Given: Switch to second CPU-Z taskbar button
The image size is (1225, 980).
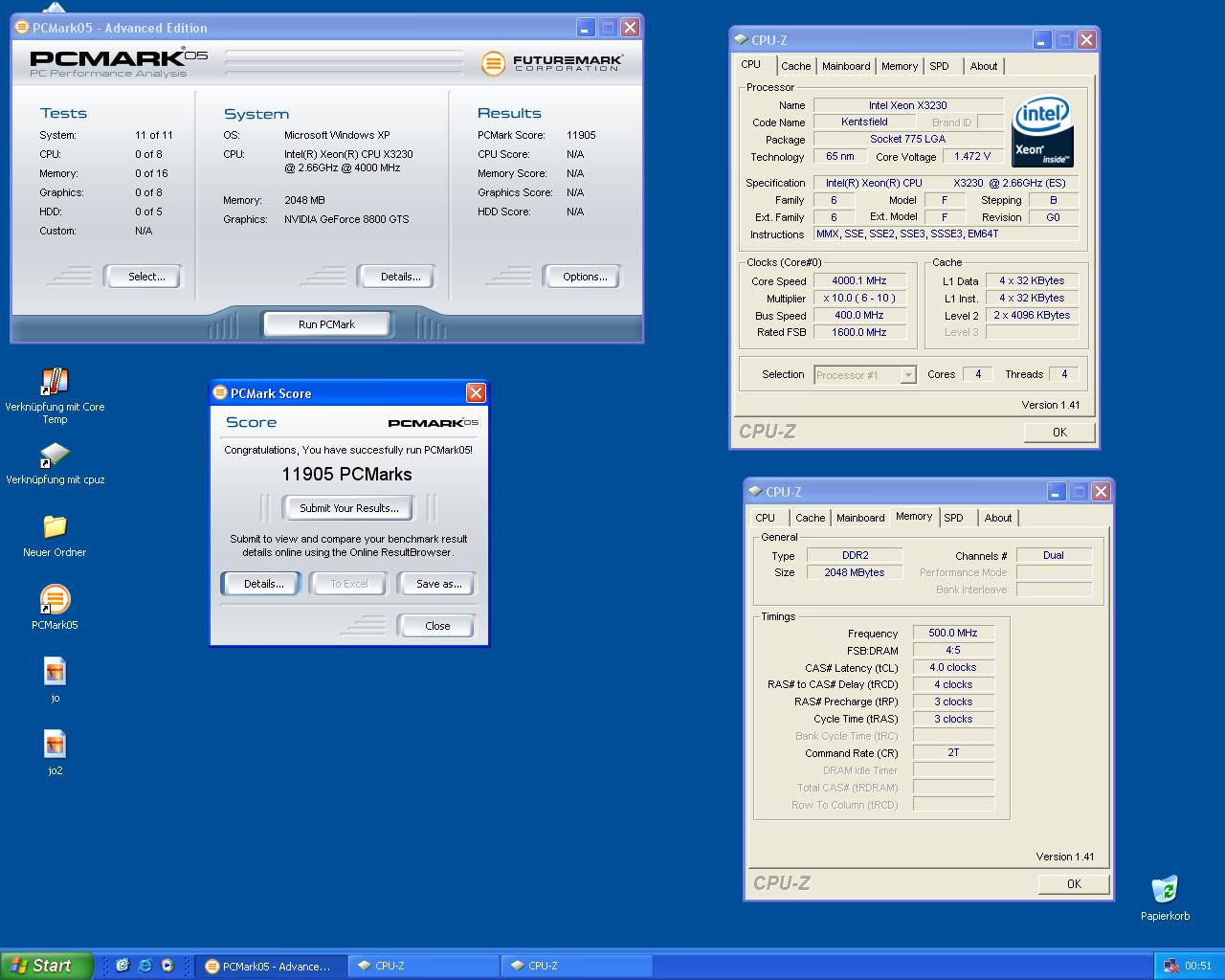Looking at the screenshot, I should tap(576, 966).
